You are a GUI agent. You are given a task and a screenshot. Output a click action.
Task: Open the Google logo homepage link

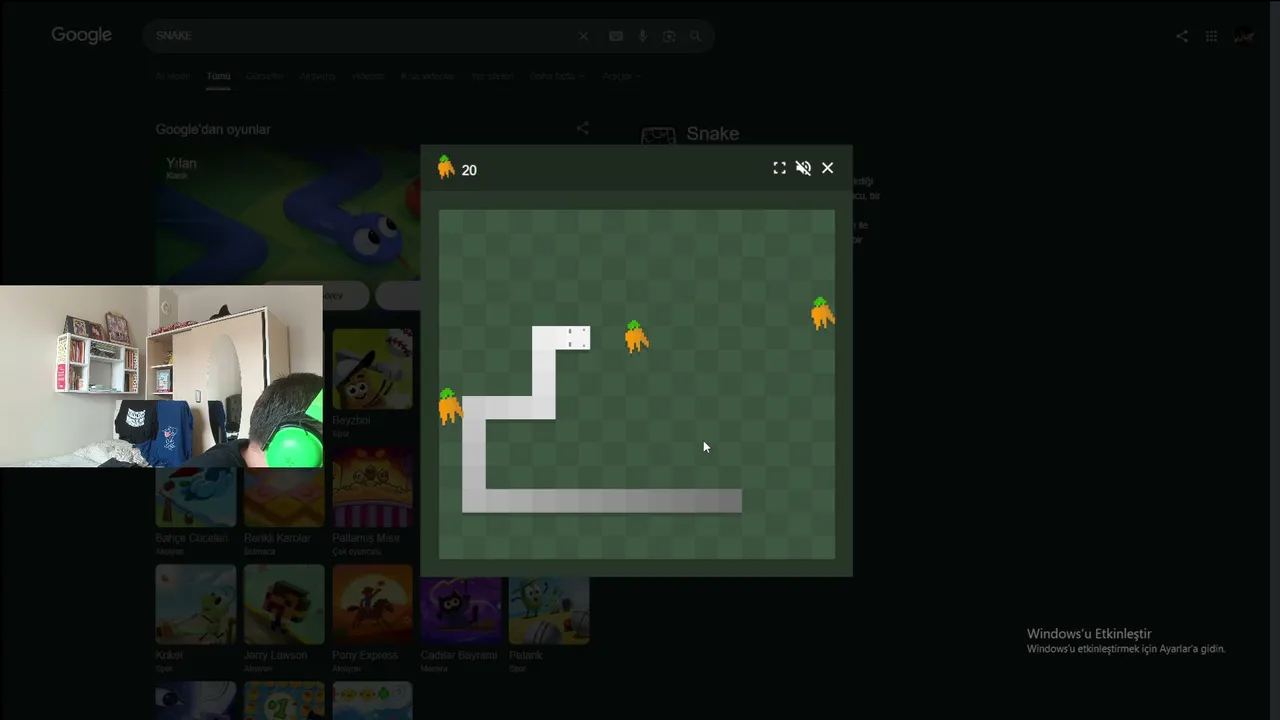82,35
